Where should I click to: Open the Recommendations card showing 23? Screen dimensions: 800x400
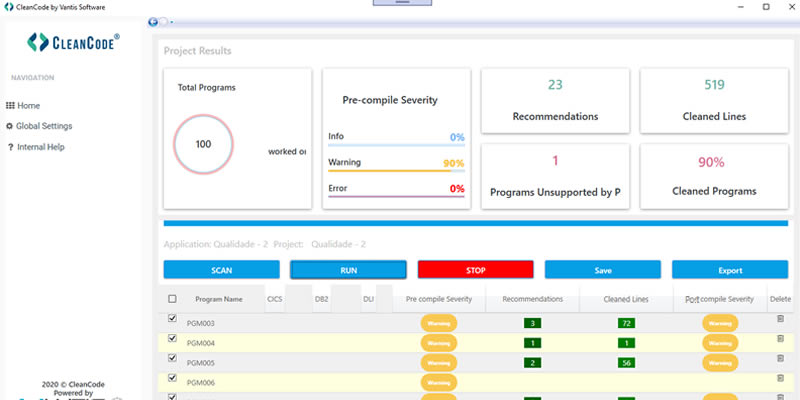[x=555, y=101]
